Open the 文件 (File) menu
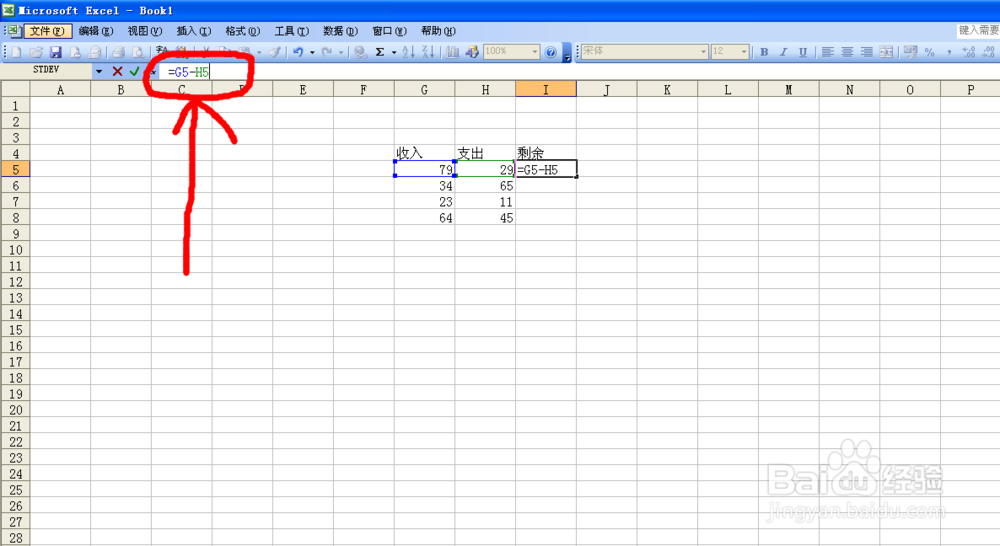Image resolution: width=1000 pixels, height=546 pixels. pyautogui.click(x=47, y=31)
